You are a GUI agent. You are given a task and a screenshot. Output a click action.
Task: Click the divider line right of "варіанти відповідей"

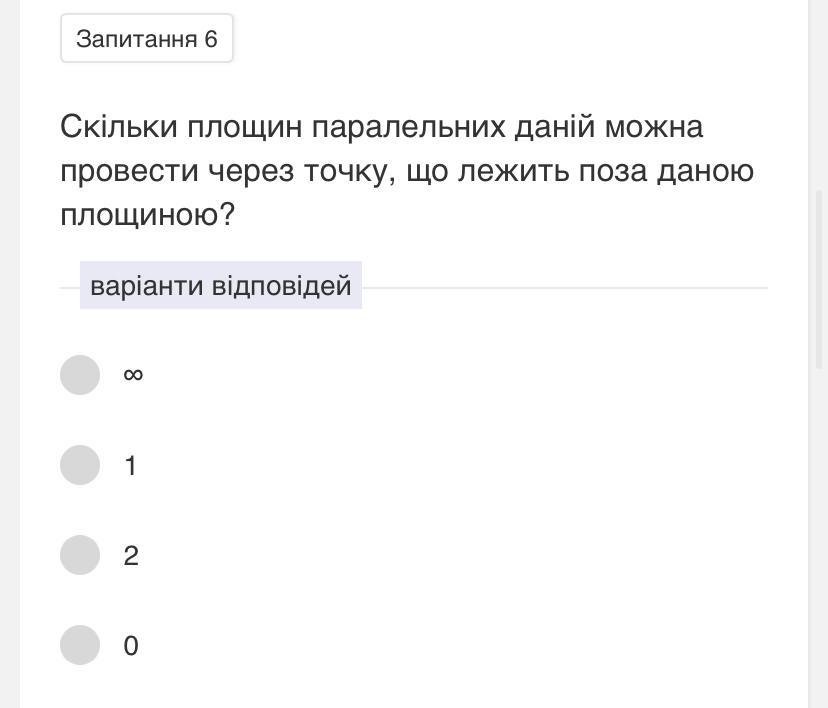tap(564, 288)
